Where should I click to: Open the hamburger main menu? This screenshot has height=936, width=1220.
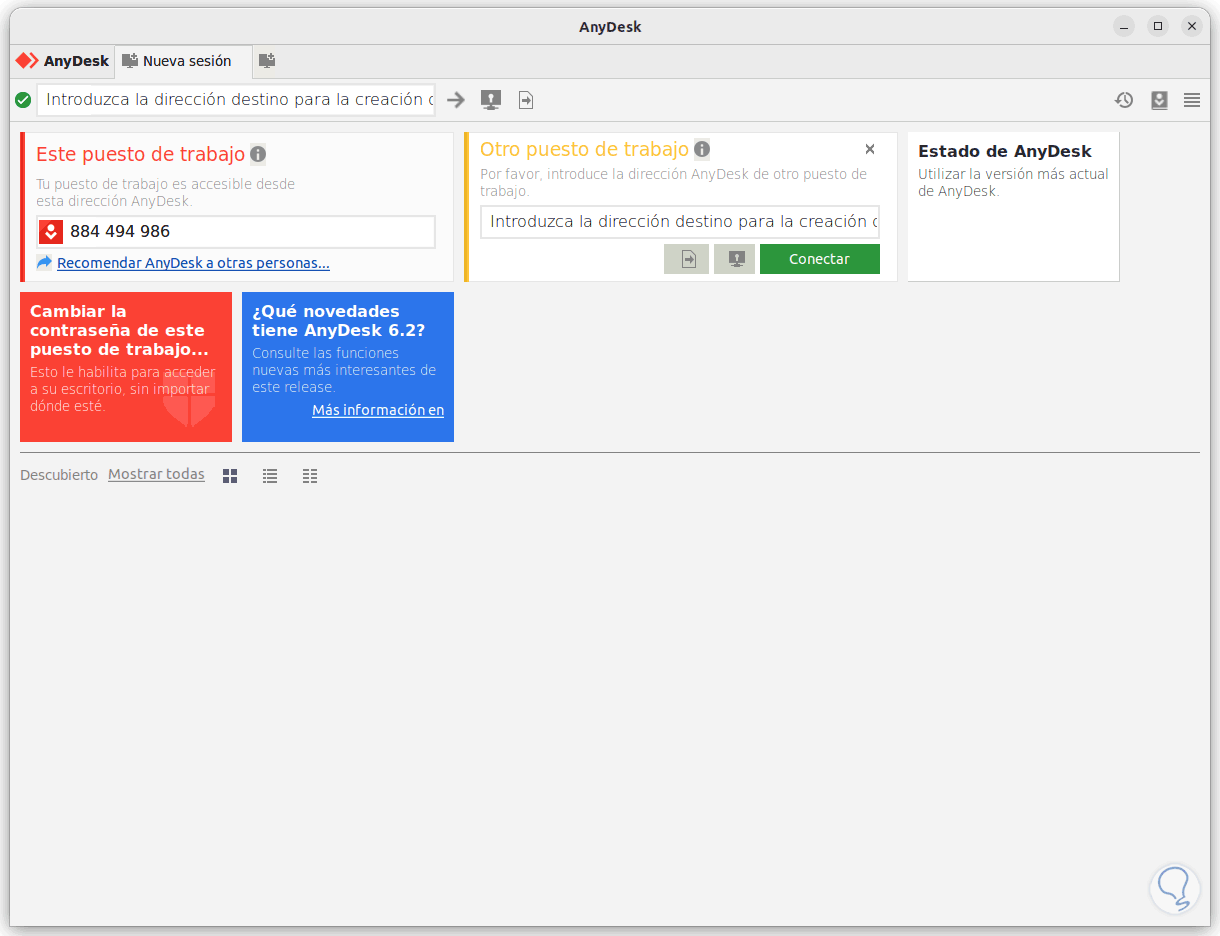click(1192, 100)
